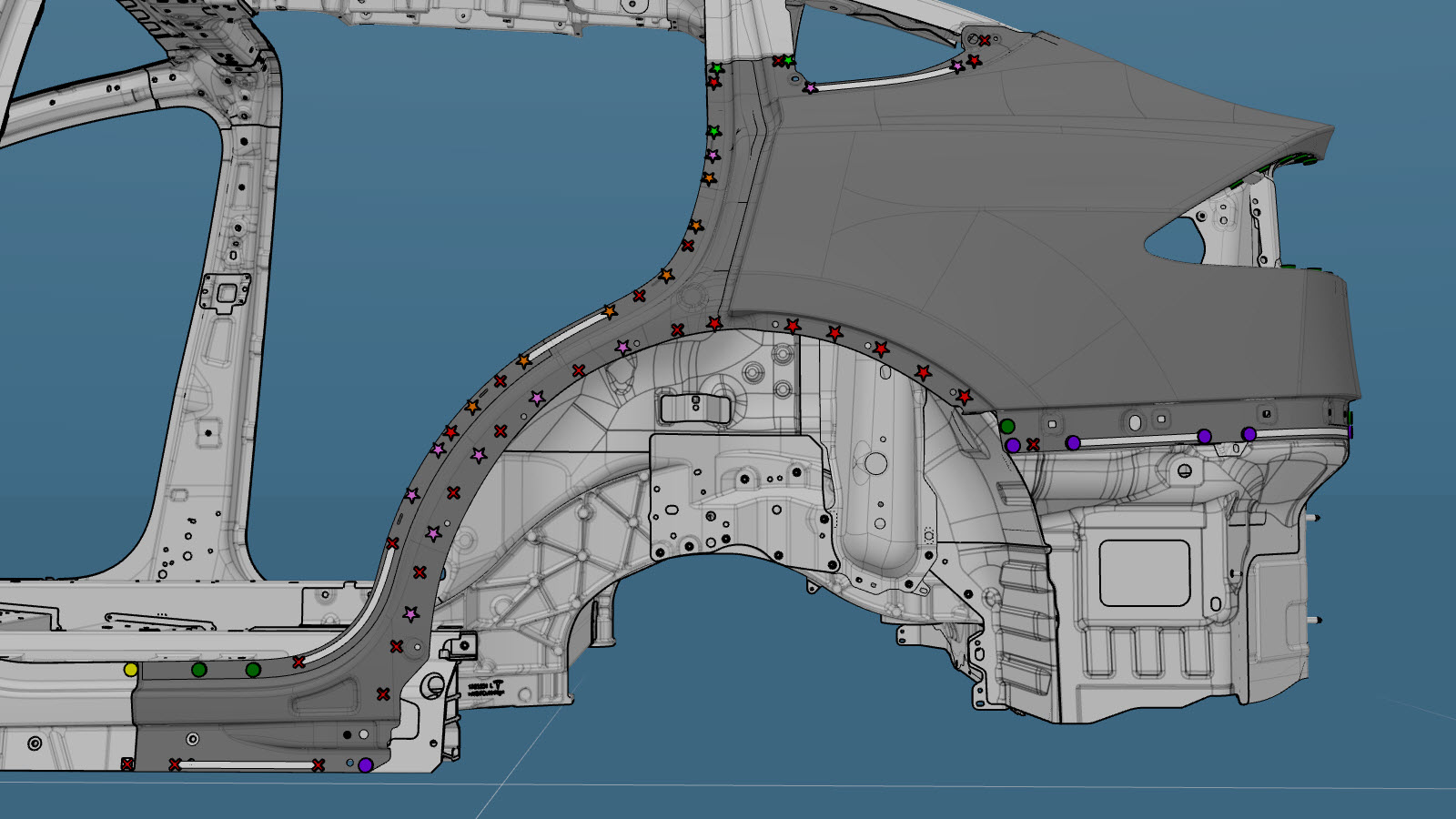Select the leftmost green circle on the rocker sill
The height and width of the screenshot is (819, 1456).
(x=199, y=670)
